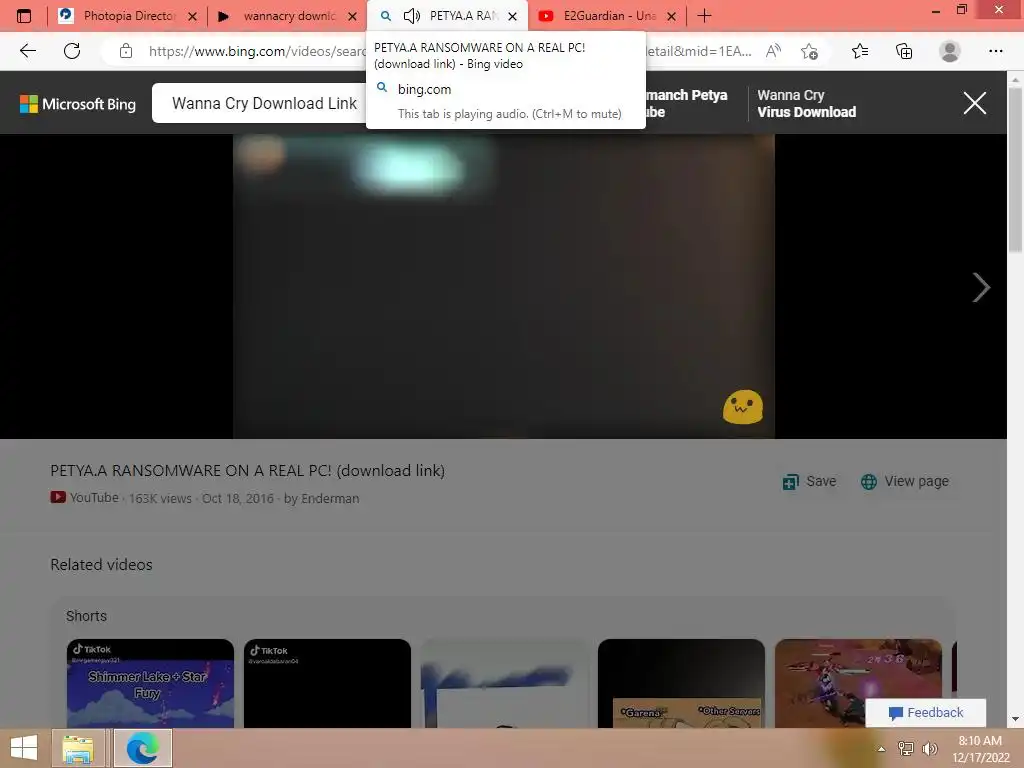The image size is (1024, 768).
Task: Click the Shorts section heading
Action: [86, 616]
